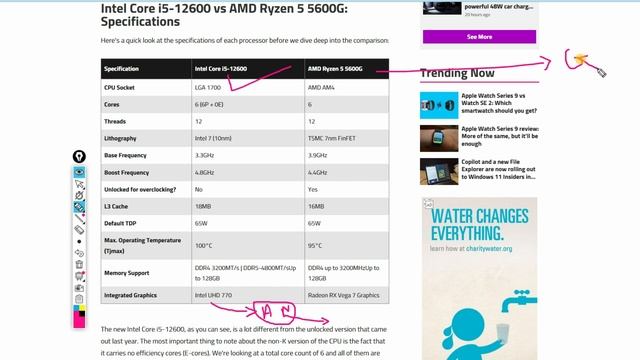Clear all ink with trash icon
640x360 pixels.
point(79,264)
